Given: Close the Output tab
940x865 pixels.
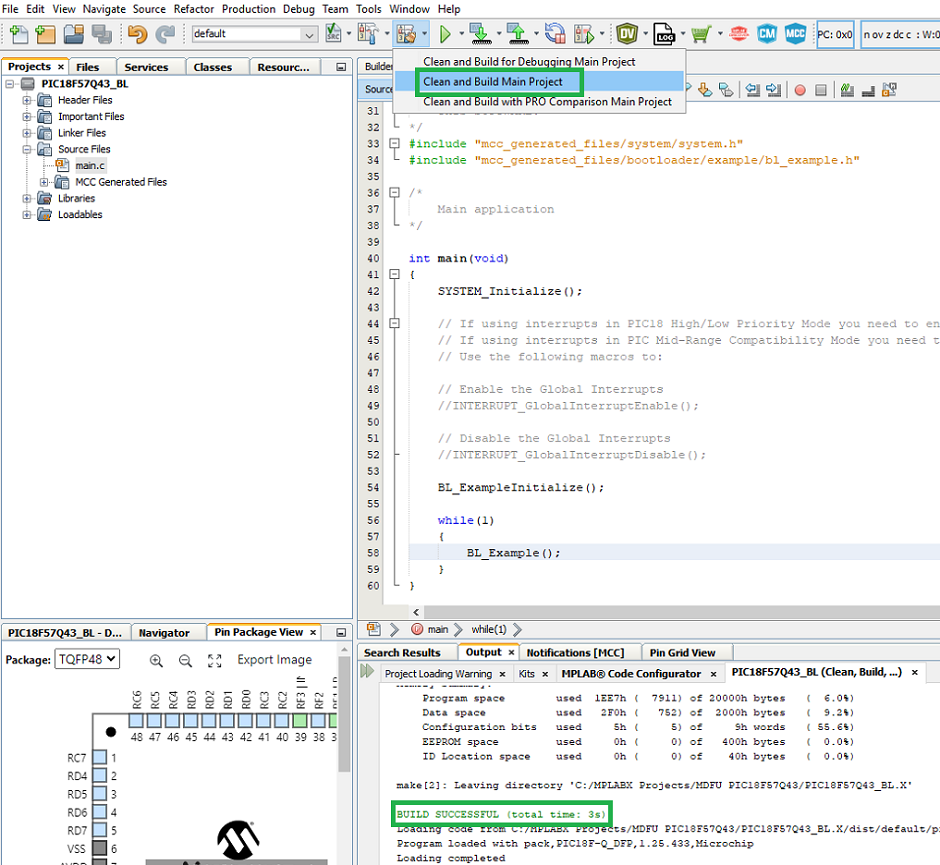Looking at the screenshot, I should [511, 652].
